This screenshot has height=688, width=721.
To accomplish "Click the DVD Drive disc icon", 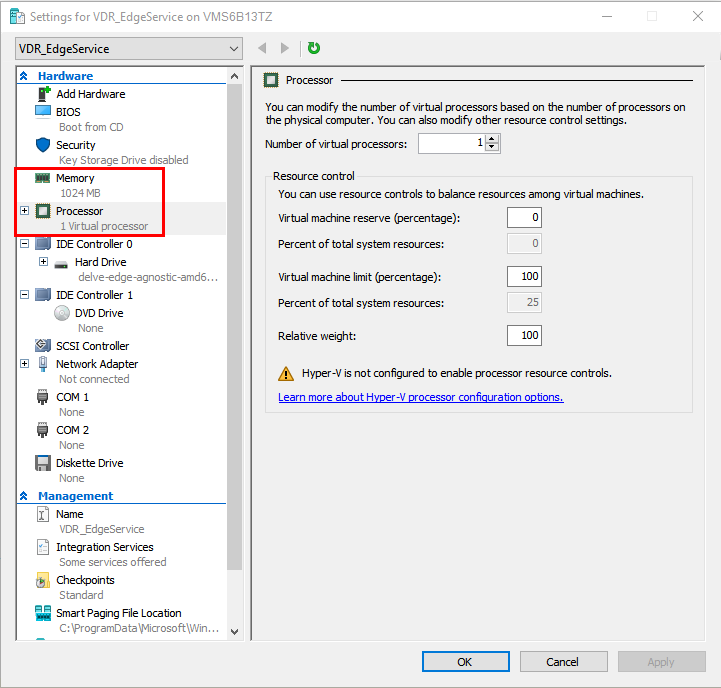I will [x=62, y=313].
